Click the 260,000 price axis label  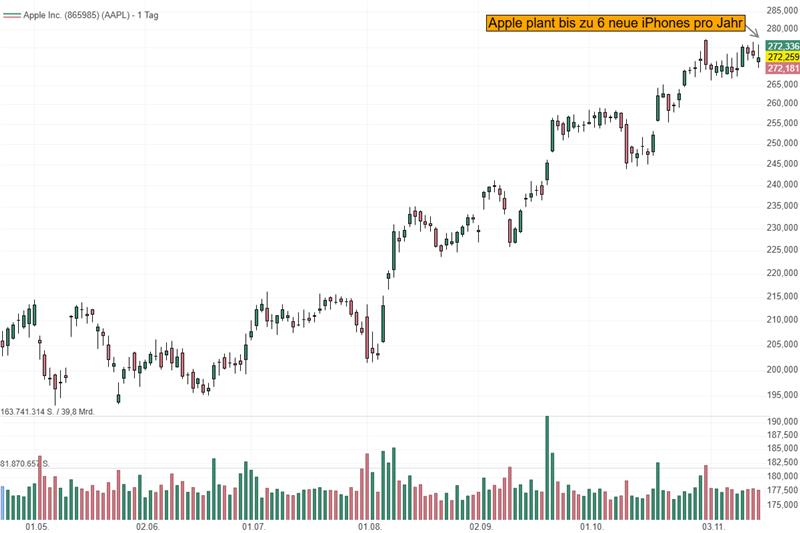[x=782, y=103]
